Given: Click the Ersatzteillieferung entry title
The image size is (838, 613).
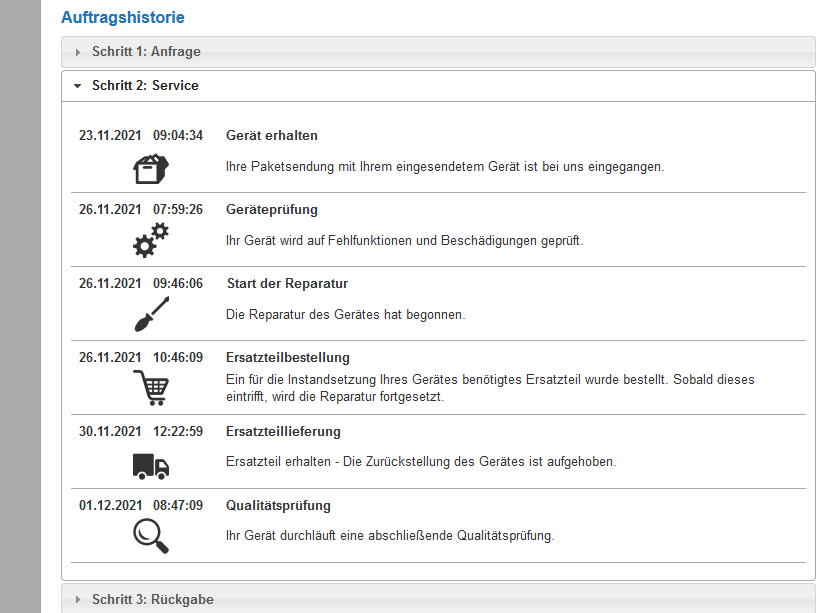Looking at the screenshot, I should (x=283, y=431).
